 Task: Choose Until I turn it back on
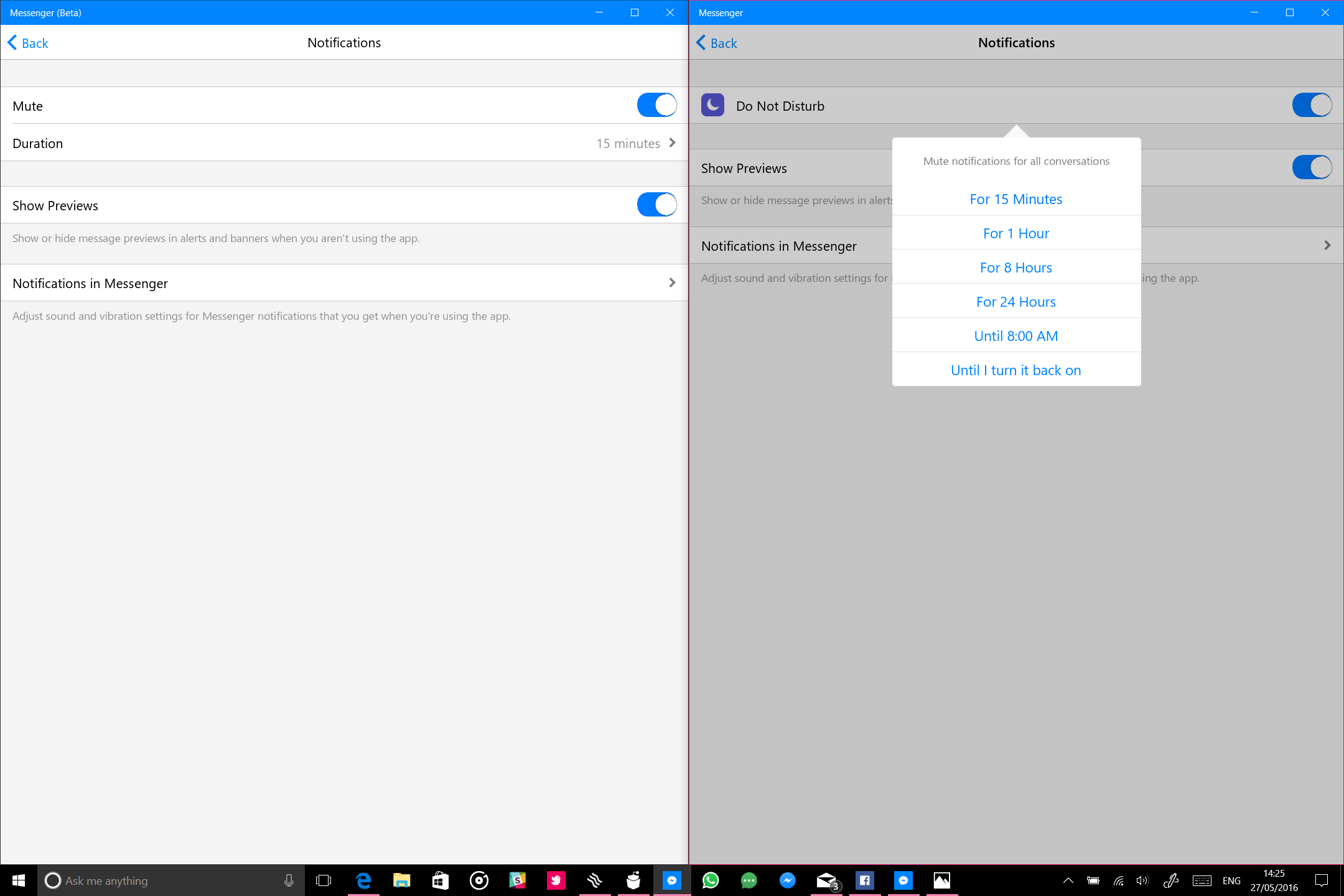point(1015,370)
